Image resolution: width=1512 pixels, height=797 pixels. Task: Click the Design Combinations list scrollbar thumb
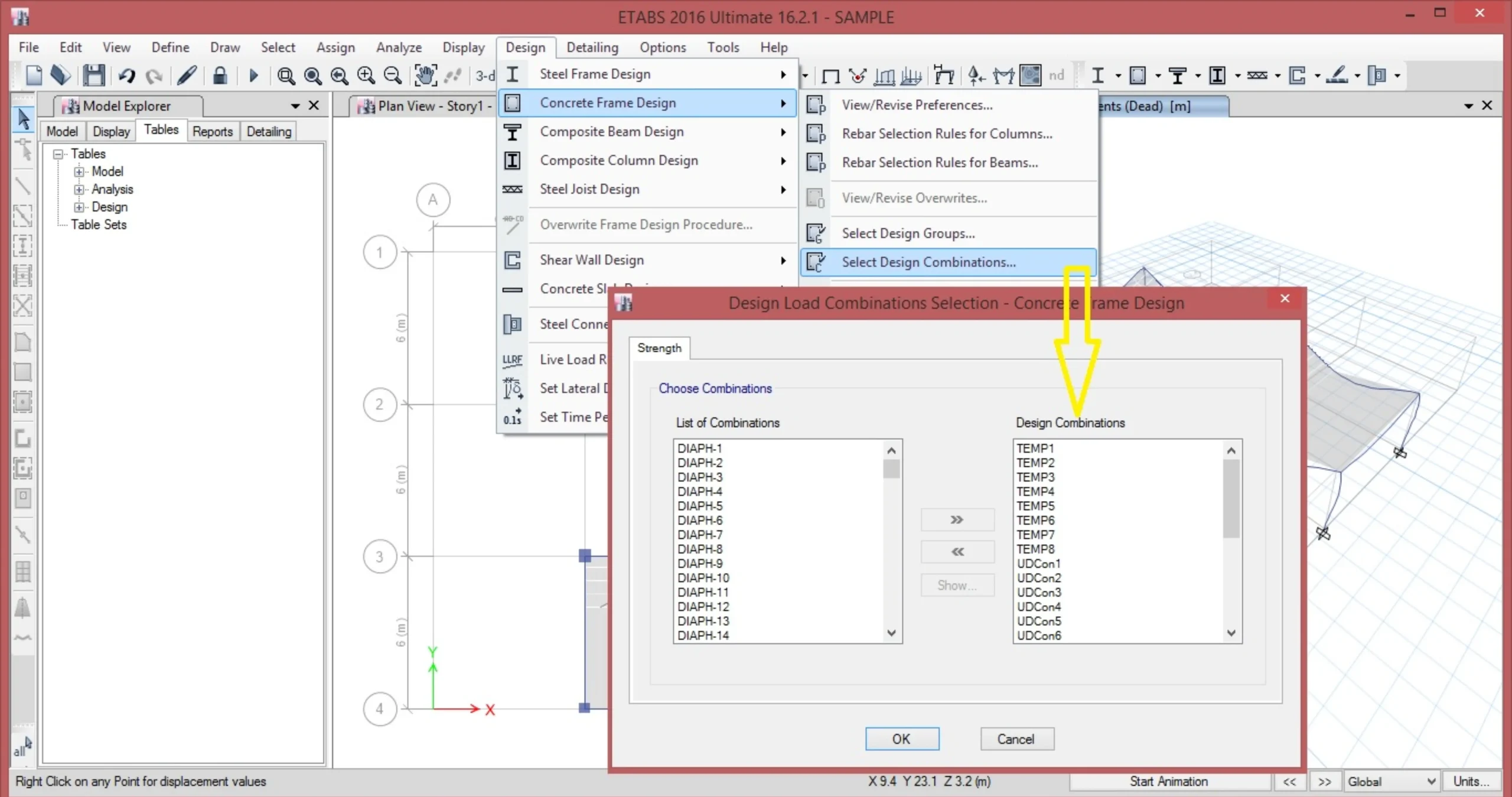point(1231,498)
